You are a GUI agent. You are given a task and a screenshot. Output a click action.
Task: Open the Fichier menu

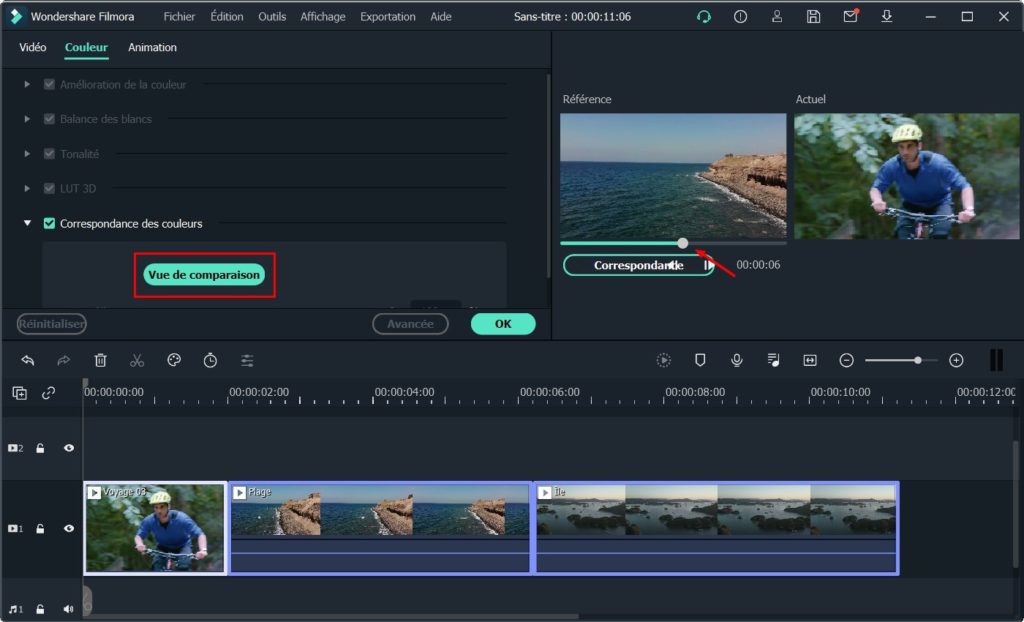179,17
